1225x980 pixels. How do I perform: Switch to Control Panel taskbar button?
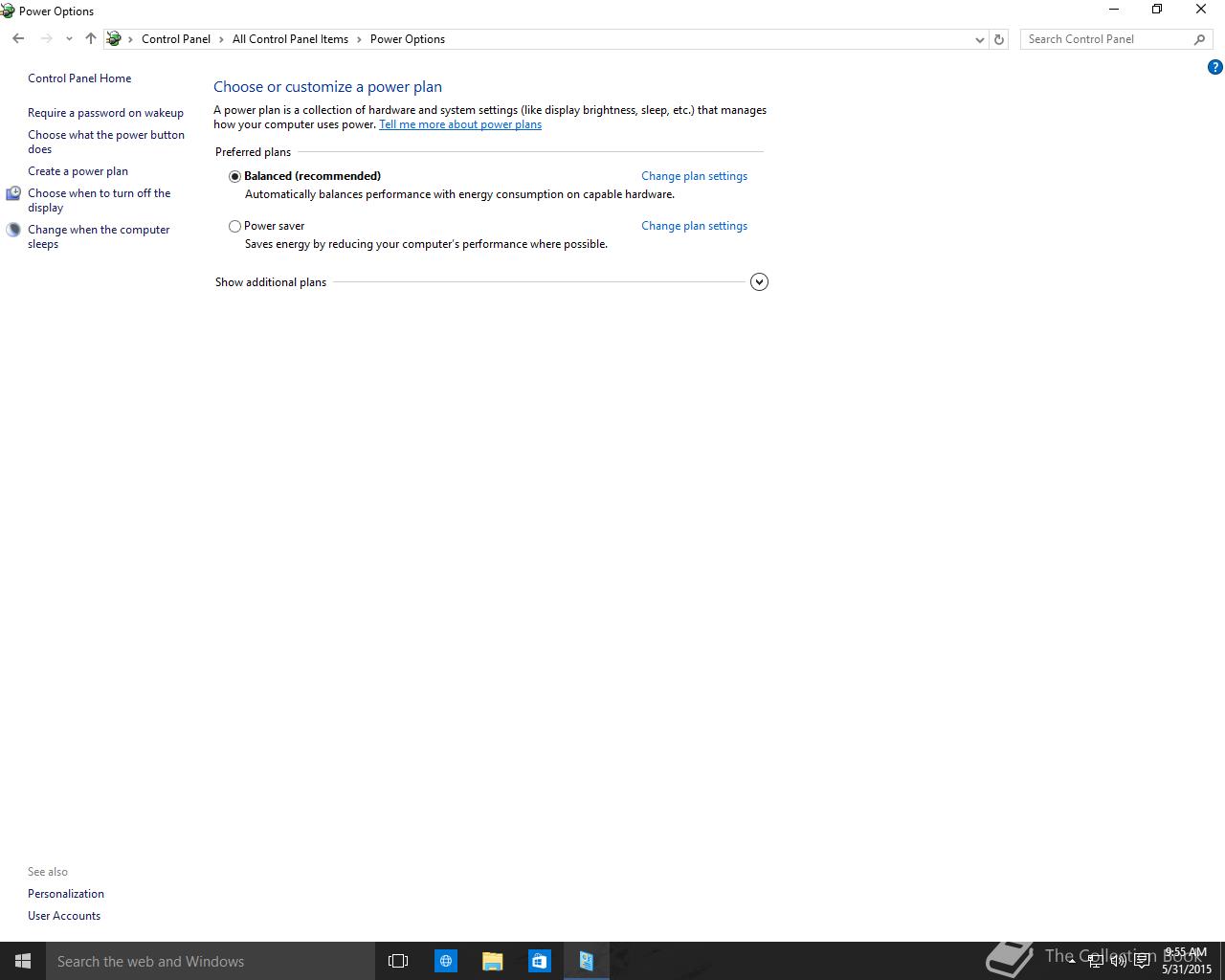(586, 961)
